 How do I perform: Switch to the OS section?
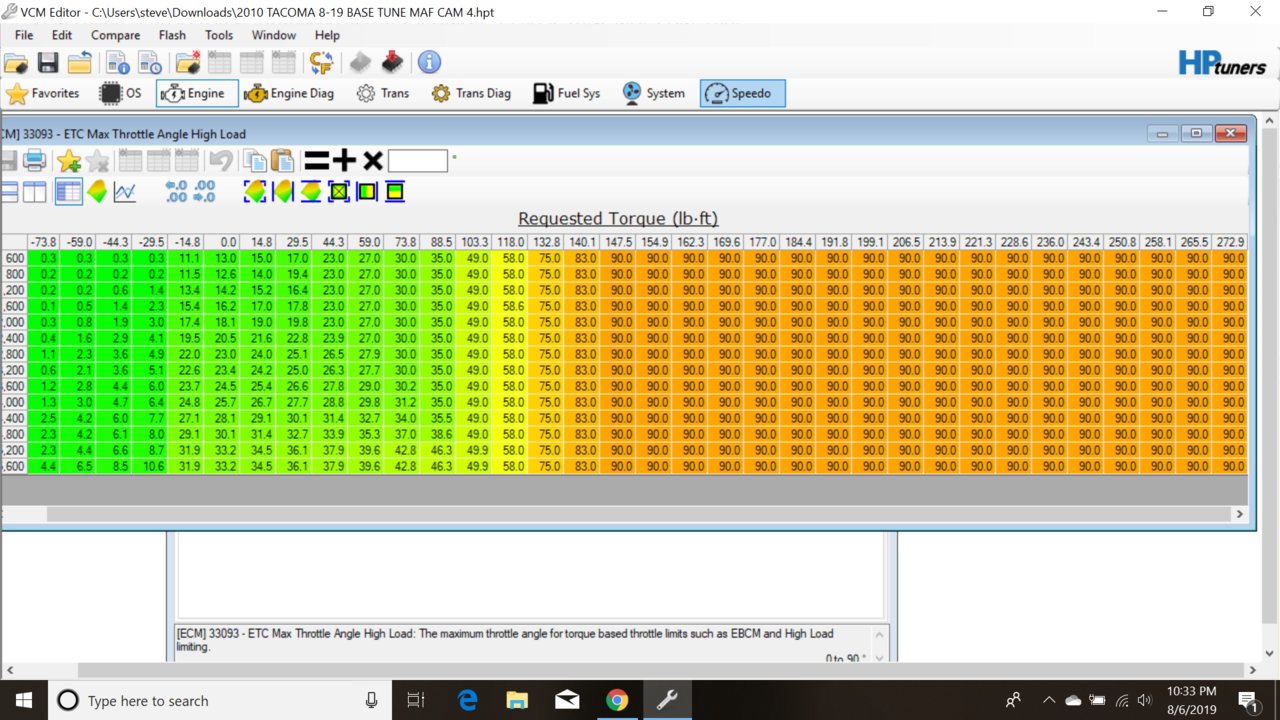tap(121, 94)
